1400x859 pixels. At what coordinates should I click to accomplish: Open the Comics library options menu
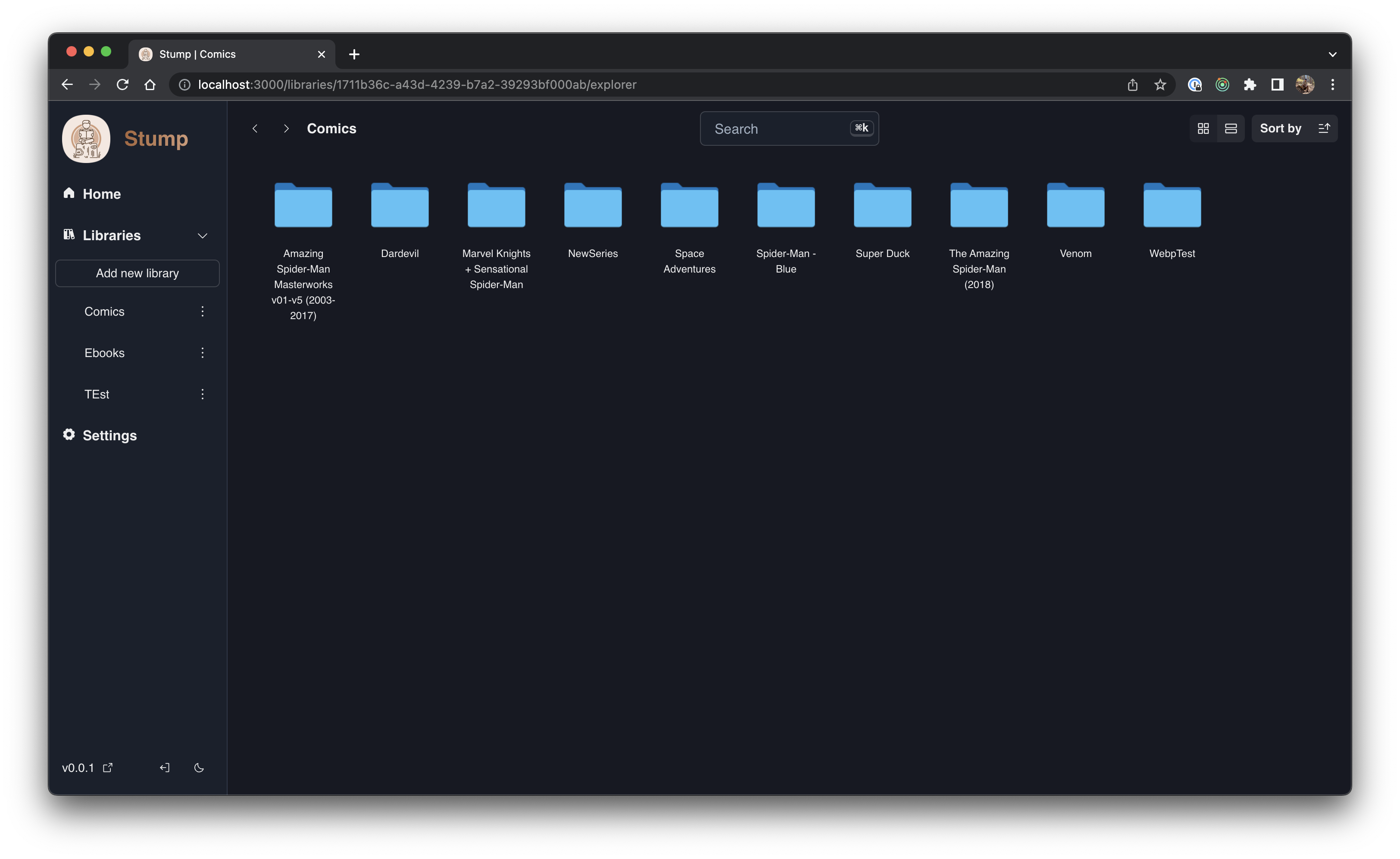click(x=202, y=311)
